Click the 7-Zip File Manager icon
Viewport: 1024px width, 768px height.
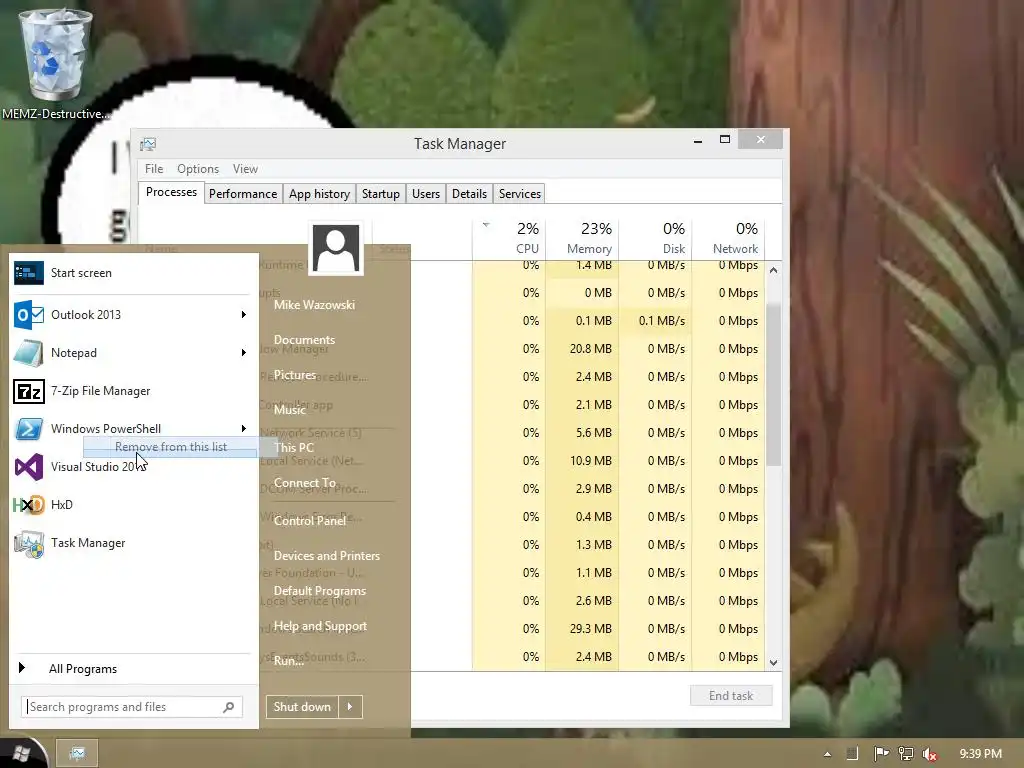[x=29, y=391]
